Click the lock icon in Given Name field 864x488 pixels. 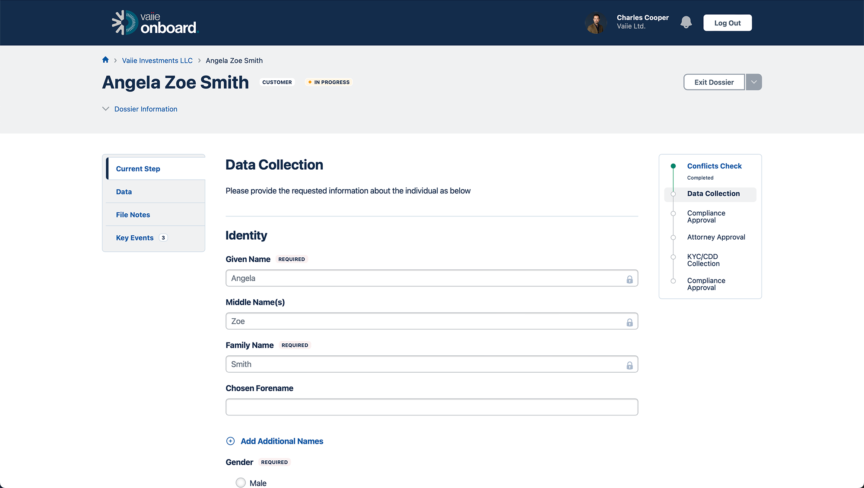[629, 279]
